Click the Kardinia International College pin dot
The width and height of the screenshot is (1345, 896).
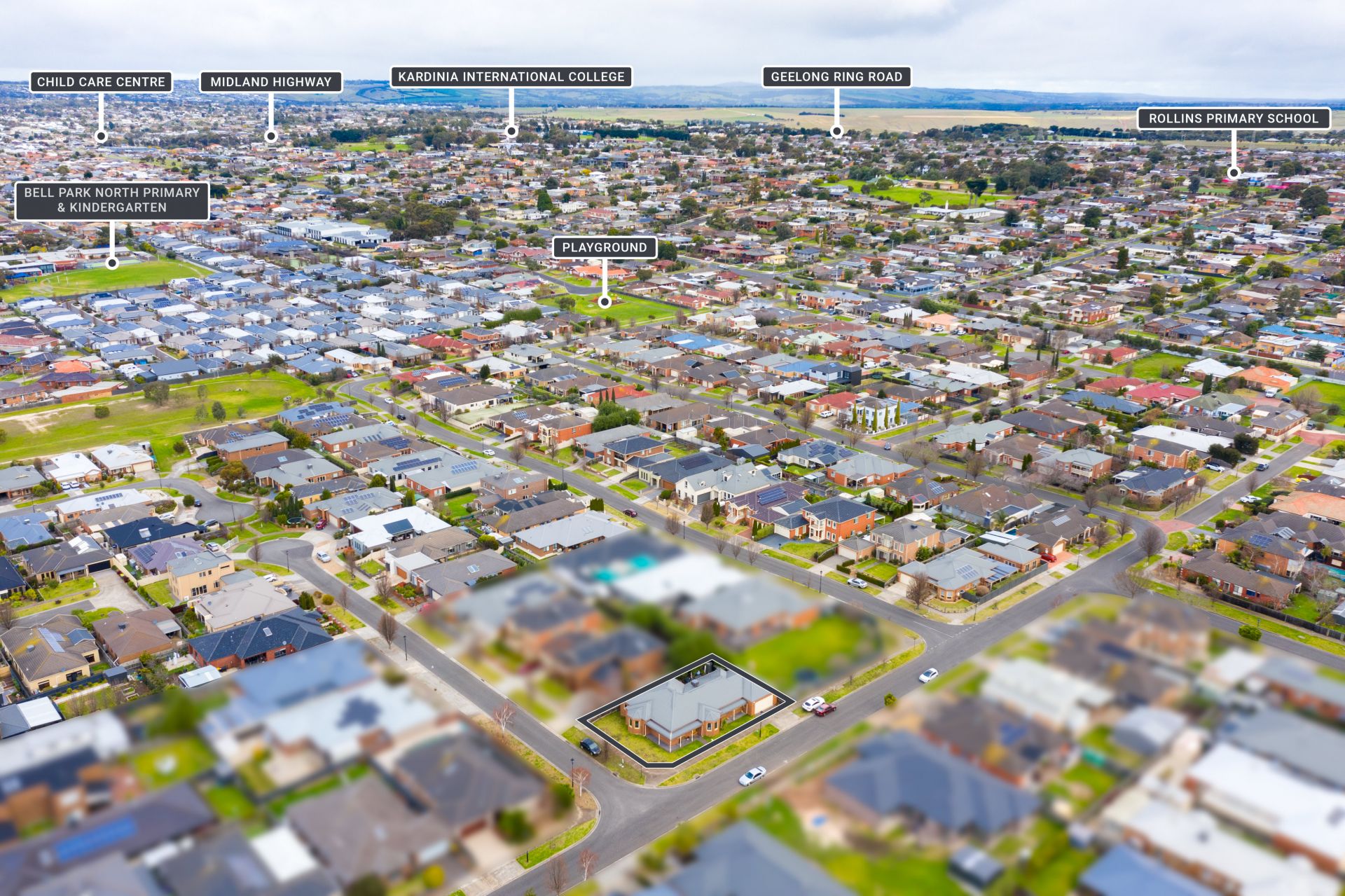pyautogui.click(x=511, y=131)
